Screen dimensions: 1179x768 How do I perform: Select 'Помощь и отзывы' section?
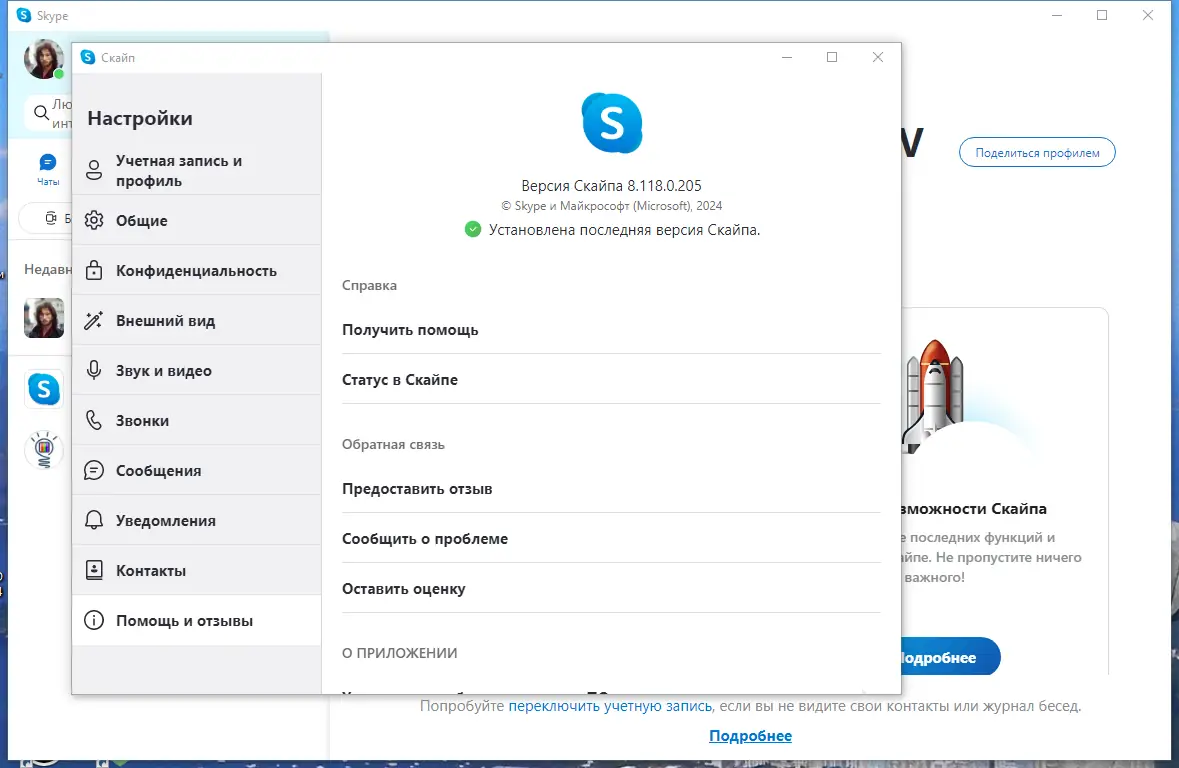coord(197,621)
